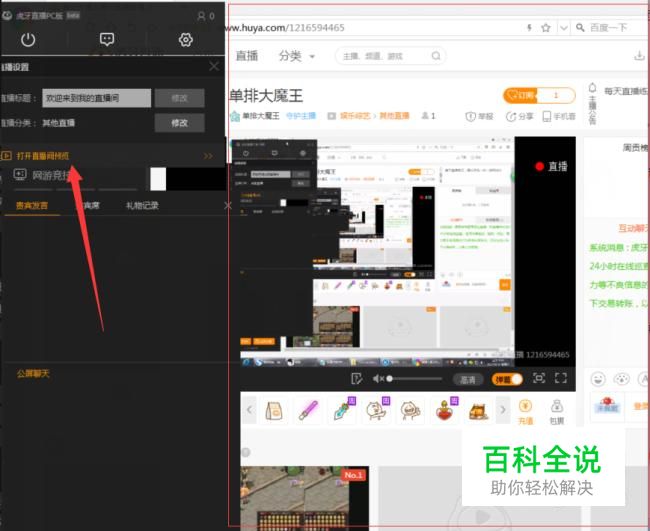
Task: Open the emoji smiley picker in chat
Action: point(598,379)
